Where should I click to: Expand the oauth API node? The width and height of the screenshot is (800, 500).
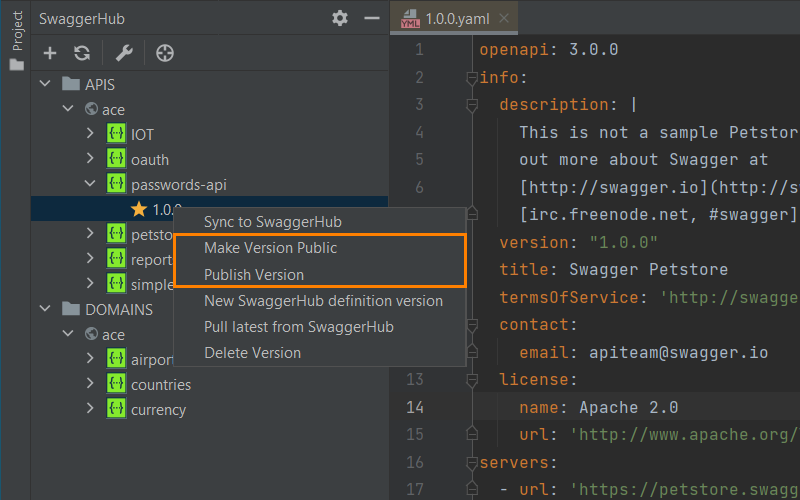click(x=90, y=159)
